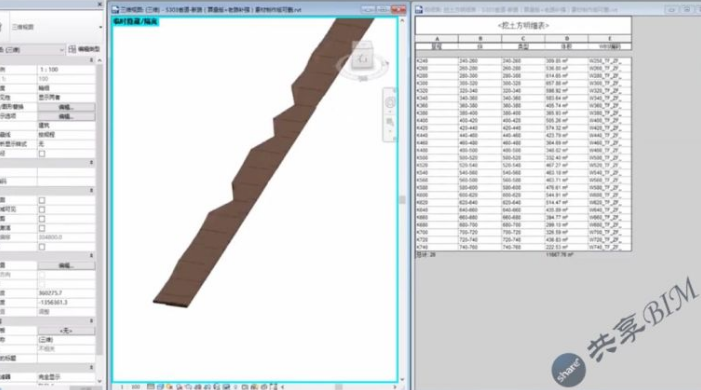Click the detail level icon on view control bar
The width and height of the screenshot is (701, 390).
151,386
